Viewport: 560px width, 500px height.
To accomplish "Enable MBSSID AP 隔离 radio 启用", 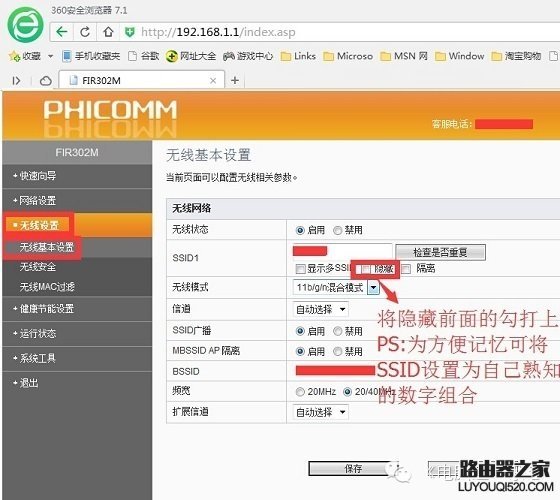I will point(300,352).
